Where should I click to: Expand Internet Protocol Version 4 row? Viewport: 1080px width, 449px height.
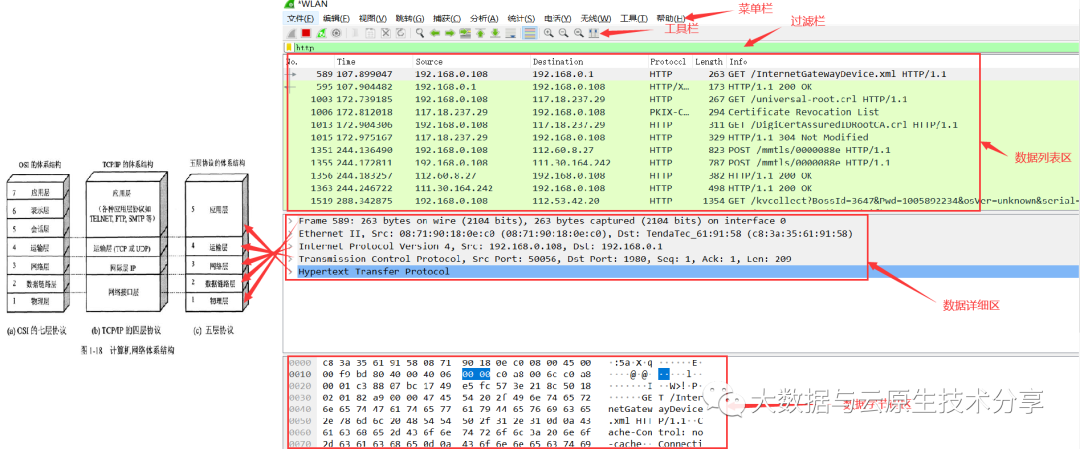click(291, 246)
